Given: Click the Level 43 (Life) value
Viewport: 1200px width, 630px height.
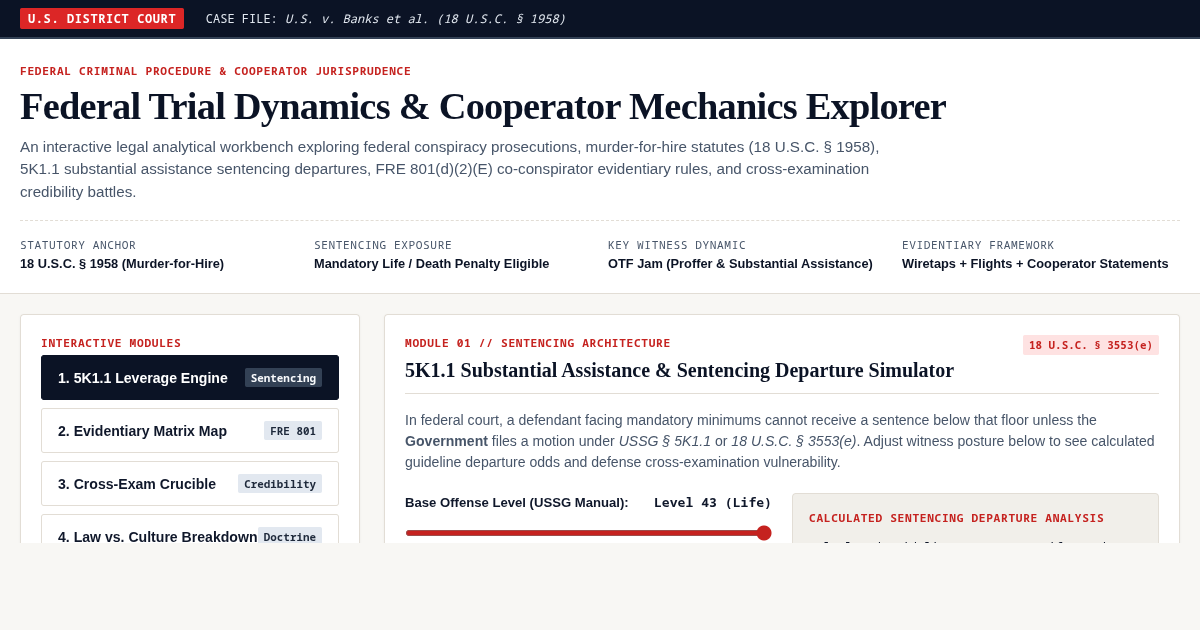Looking at the screenshot, I should tap(713, 503).
